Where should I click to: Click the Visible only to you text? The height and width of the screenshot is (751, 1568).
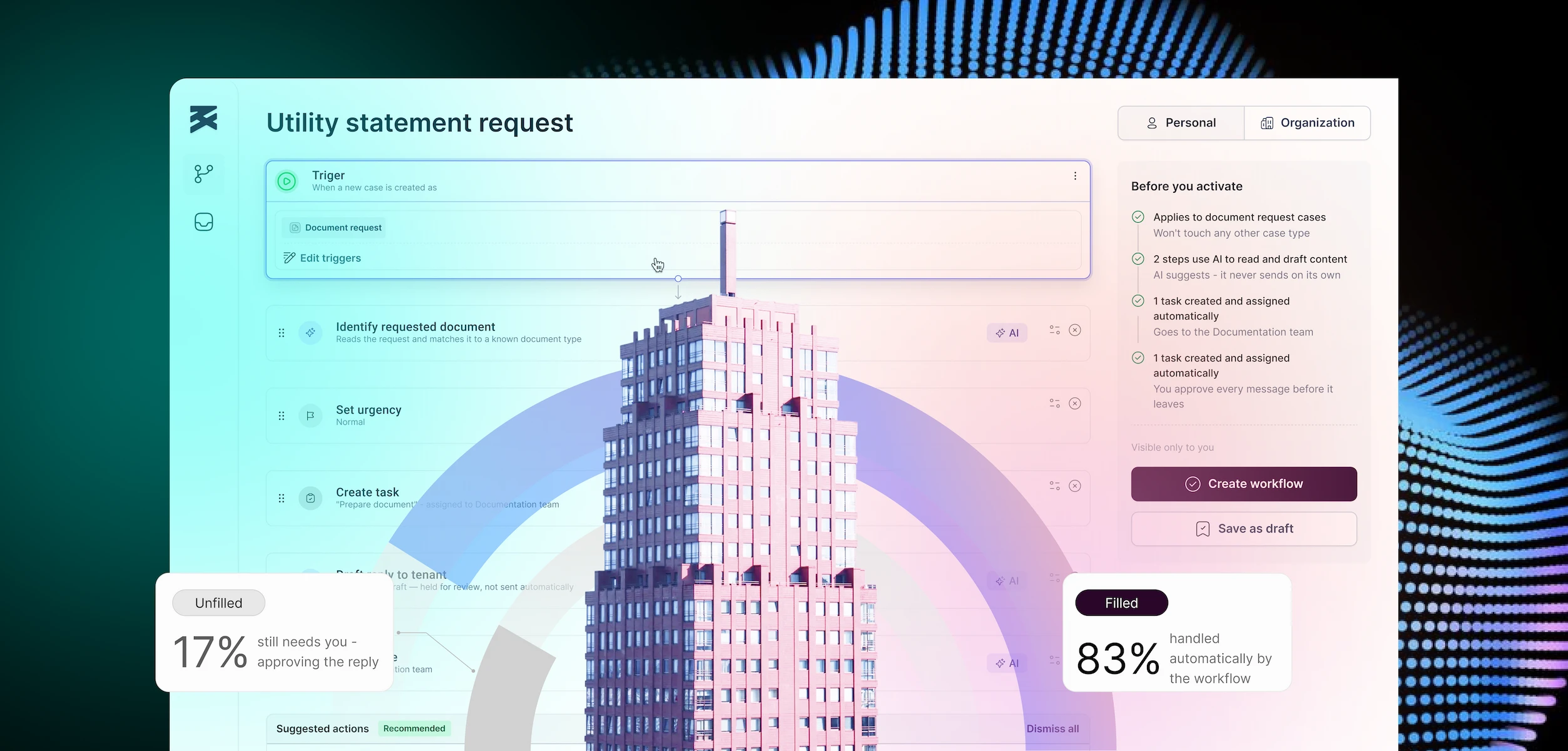click(x=1172, y=447)
